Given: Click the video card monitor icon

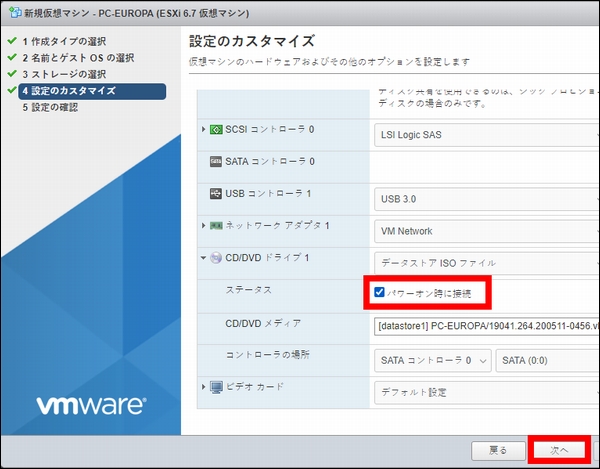Looking at the screenshot, I should [216, 387].
